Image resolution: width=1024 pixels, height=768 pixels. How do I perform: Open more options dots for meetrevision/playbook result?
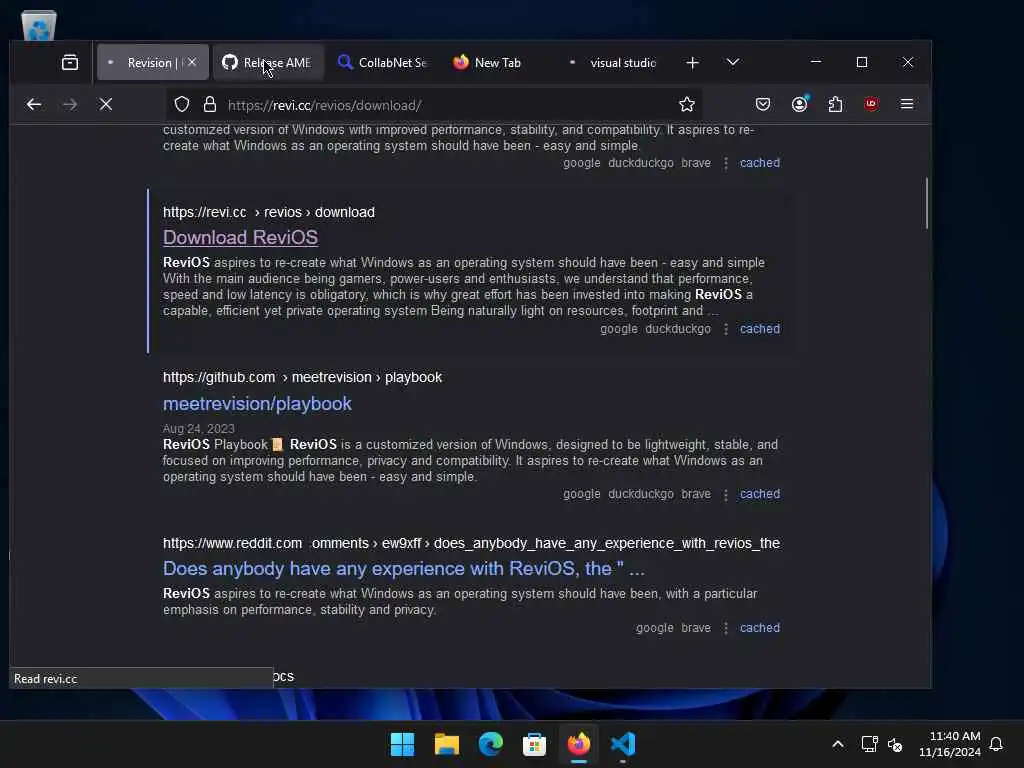(726, 494)
